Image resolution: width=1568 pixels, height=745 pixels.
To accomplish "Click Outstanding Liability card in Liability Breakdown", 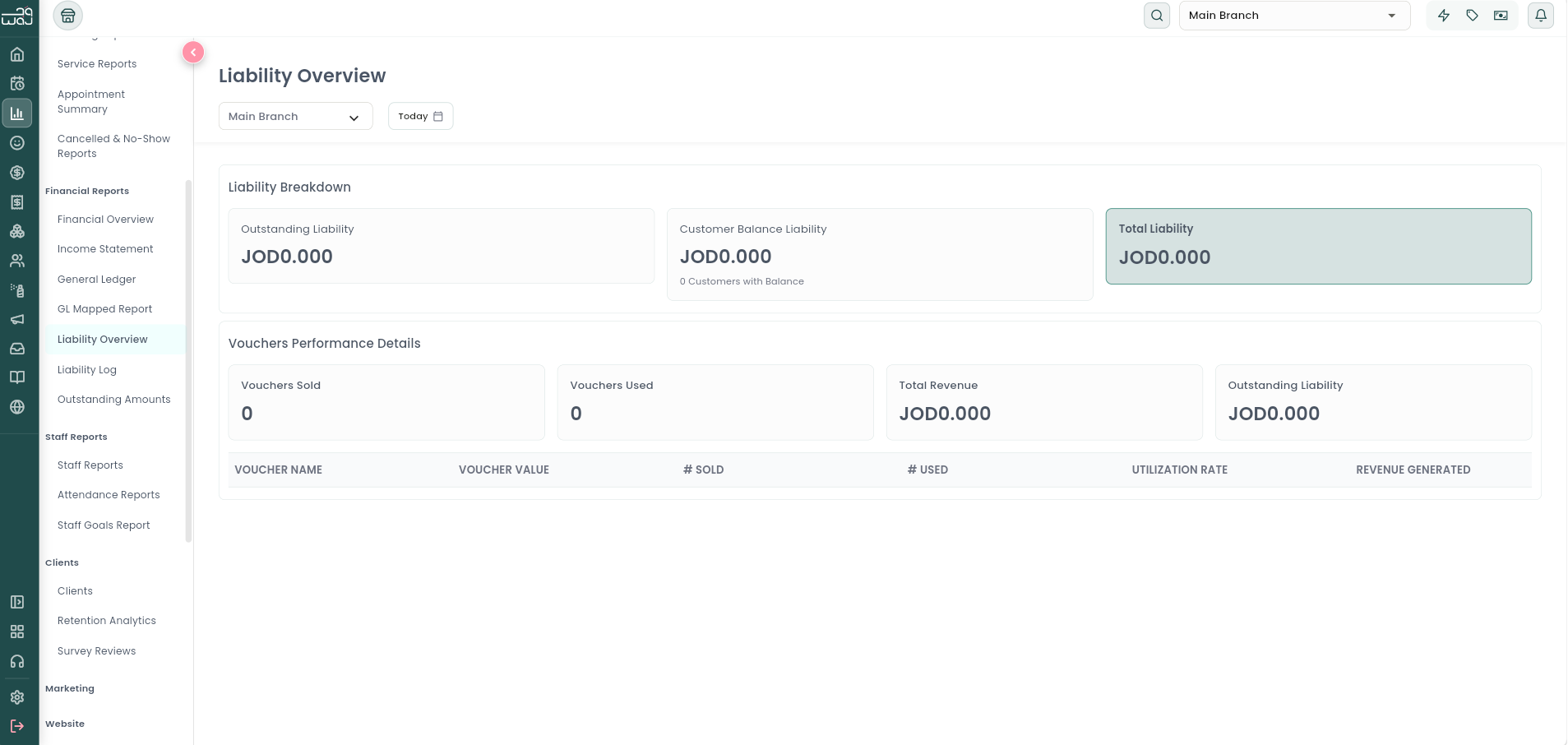I will pos(441,246).
